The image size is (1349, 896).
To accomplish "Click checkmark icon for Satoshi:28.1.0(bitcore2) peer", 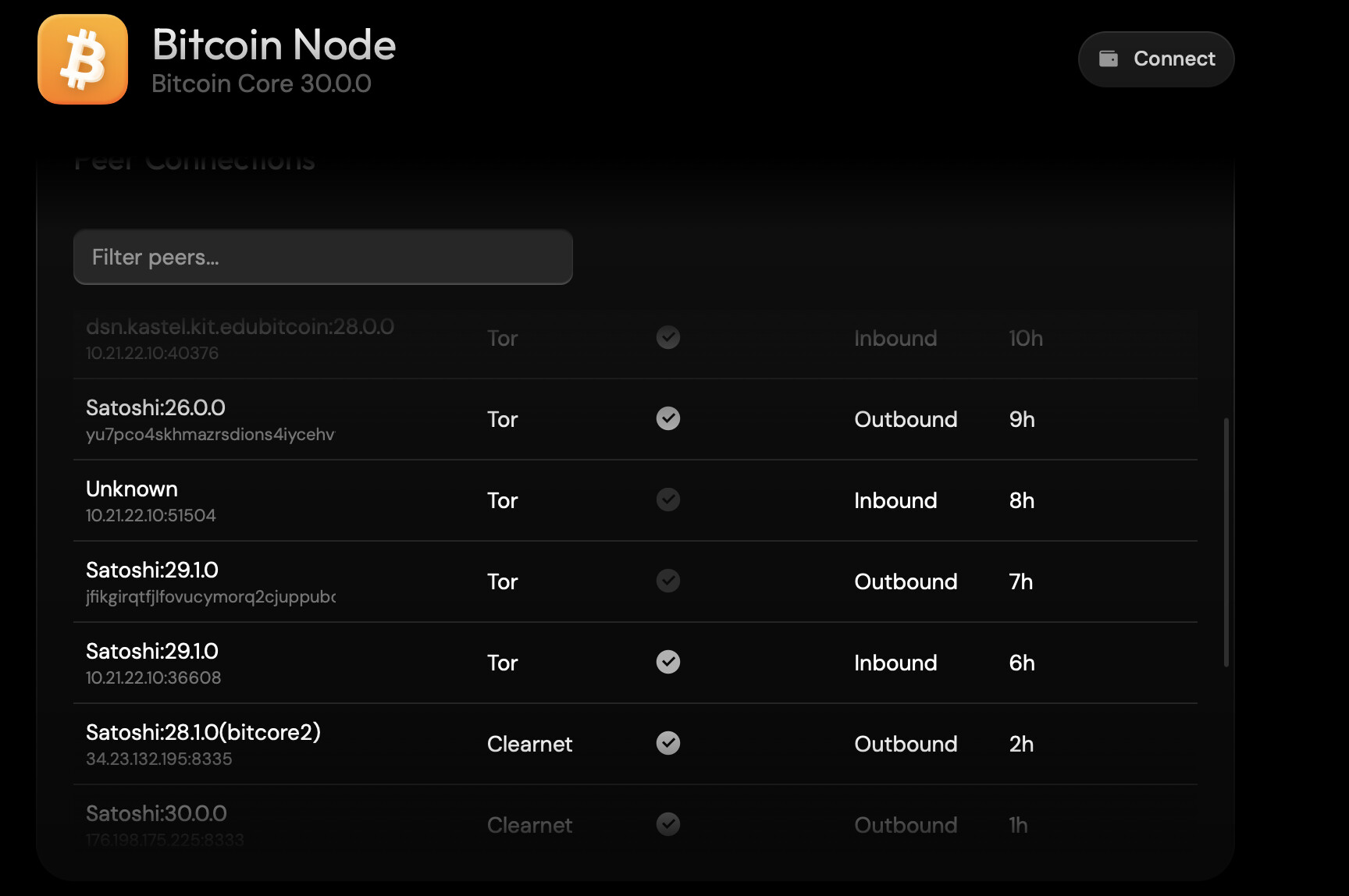I will pos(668,743).
